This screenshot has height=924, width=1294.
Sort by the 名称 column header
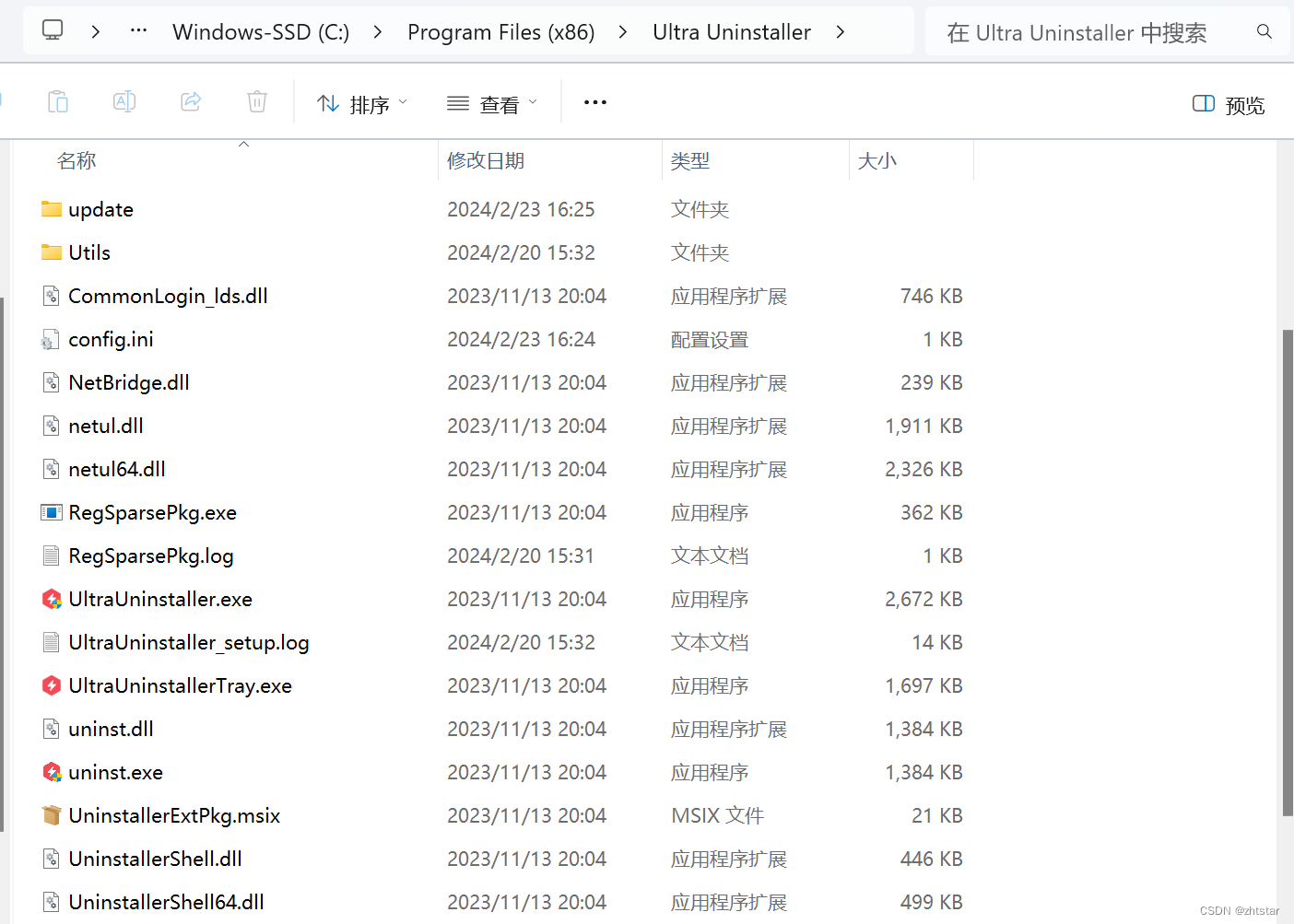click(76, 160)
